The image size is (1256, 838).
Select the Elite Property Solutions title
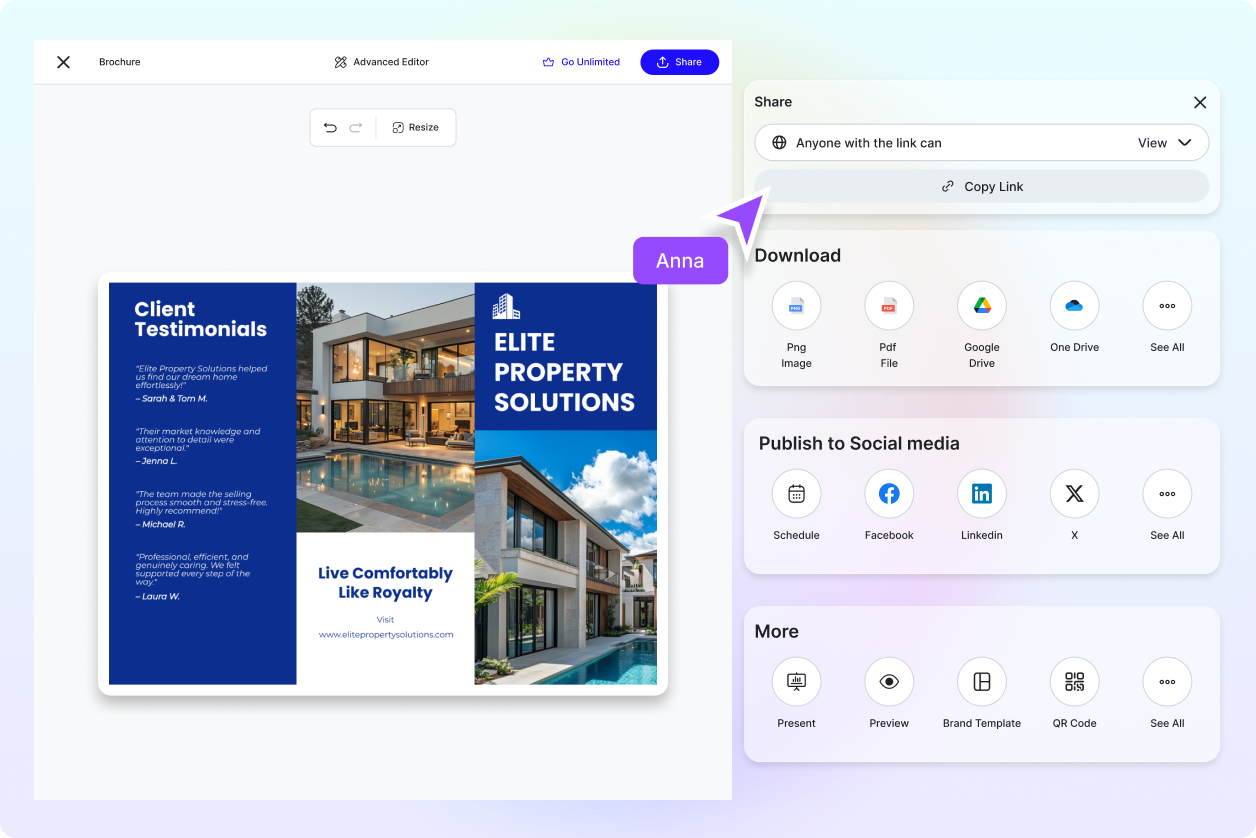(564, 372)
